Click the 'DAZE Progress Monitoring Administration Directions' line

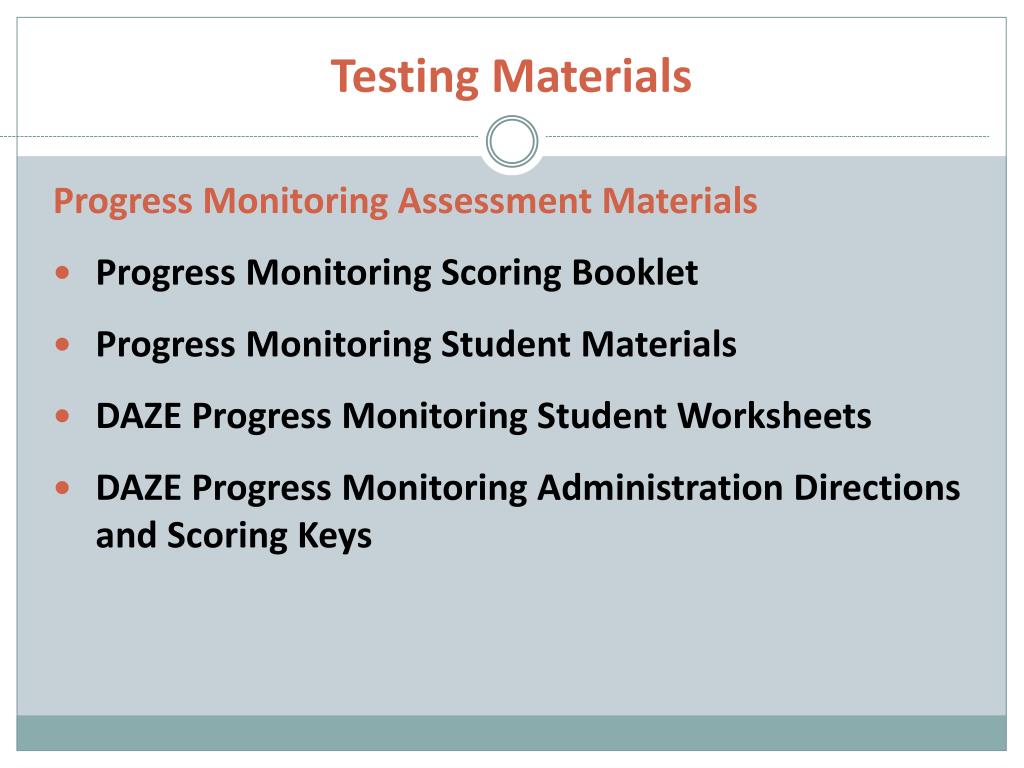click(x=528, y=488)
